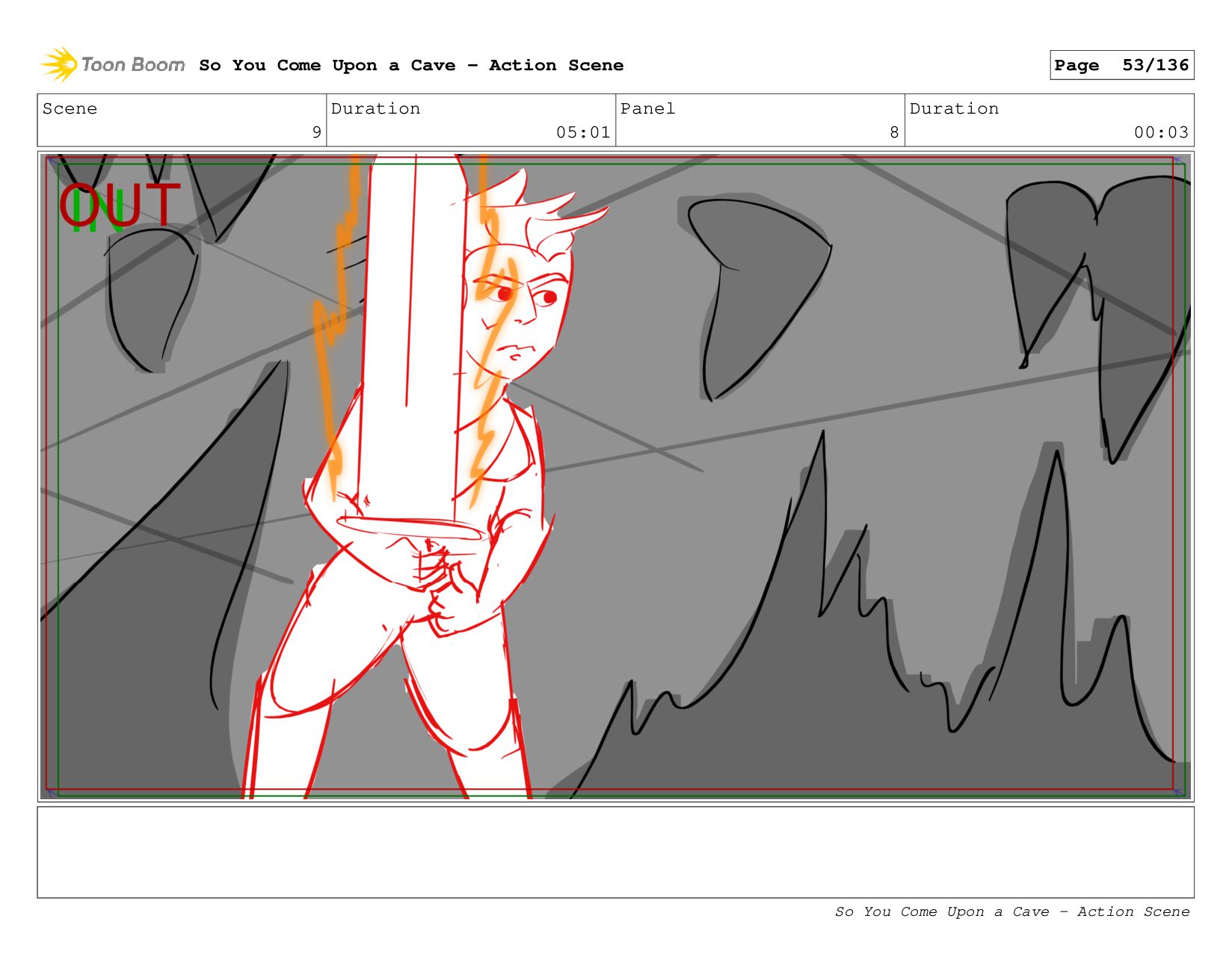Select the title 'So You Come Upon a Cave – Action Scene'
The width and height of the screenshot is (1232, 954).
[411, 66]
